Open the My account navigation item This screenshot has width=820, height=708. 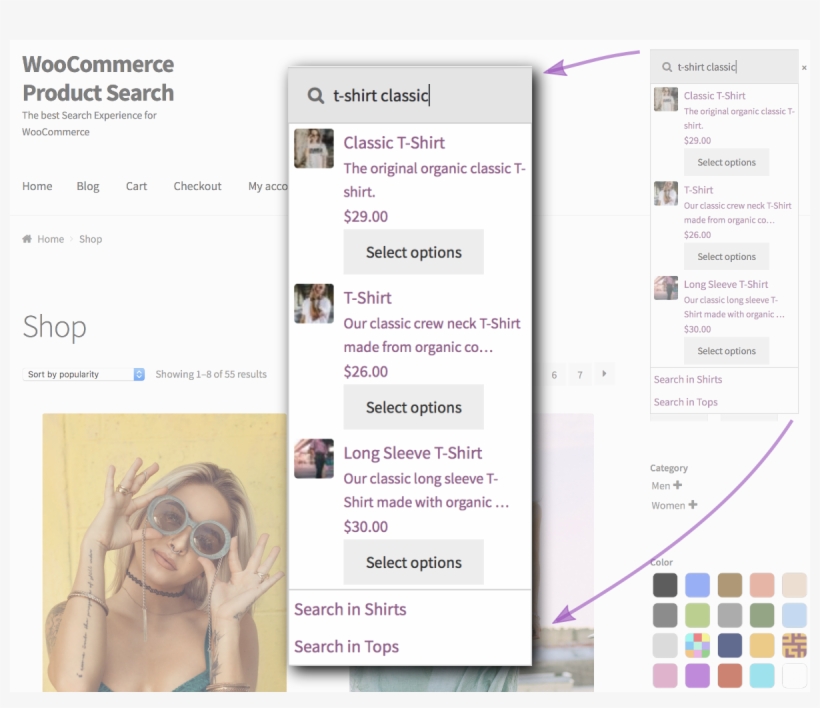268,186
